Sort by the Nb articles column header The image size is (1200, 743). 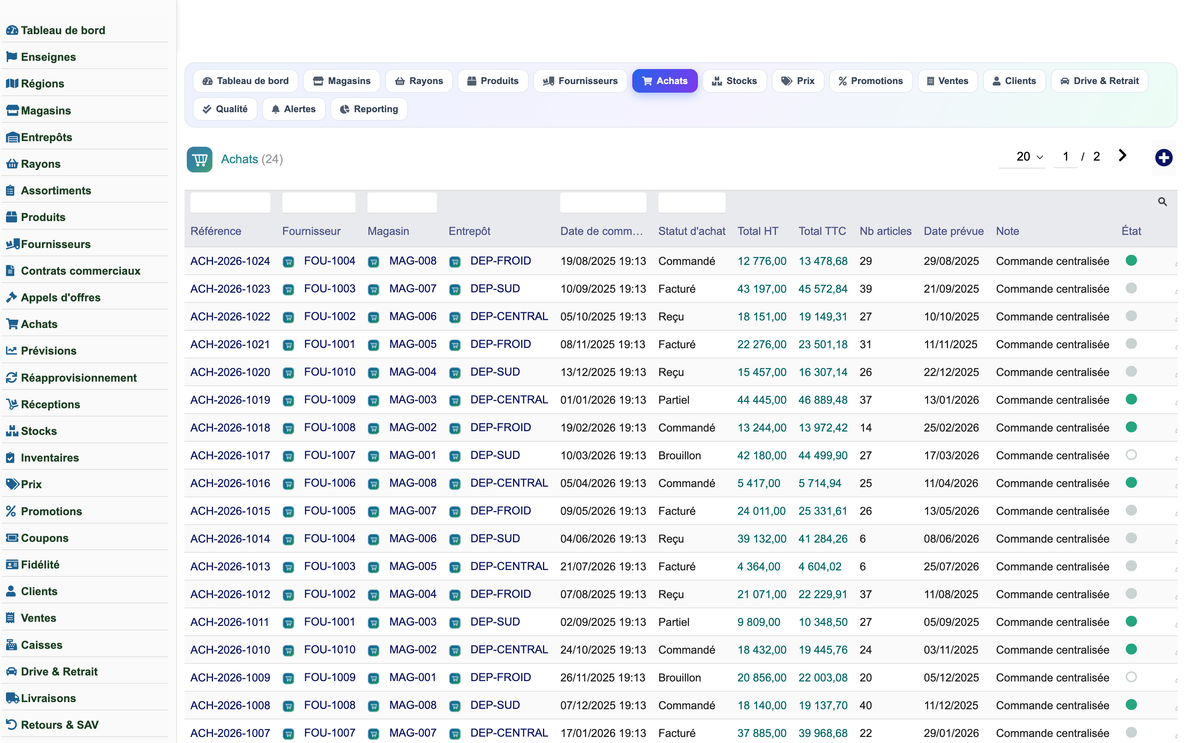pyautogui.click(x=885, y=231)
